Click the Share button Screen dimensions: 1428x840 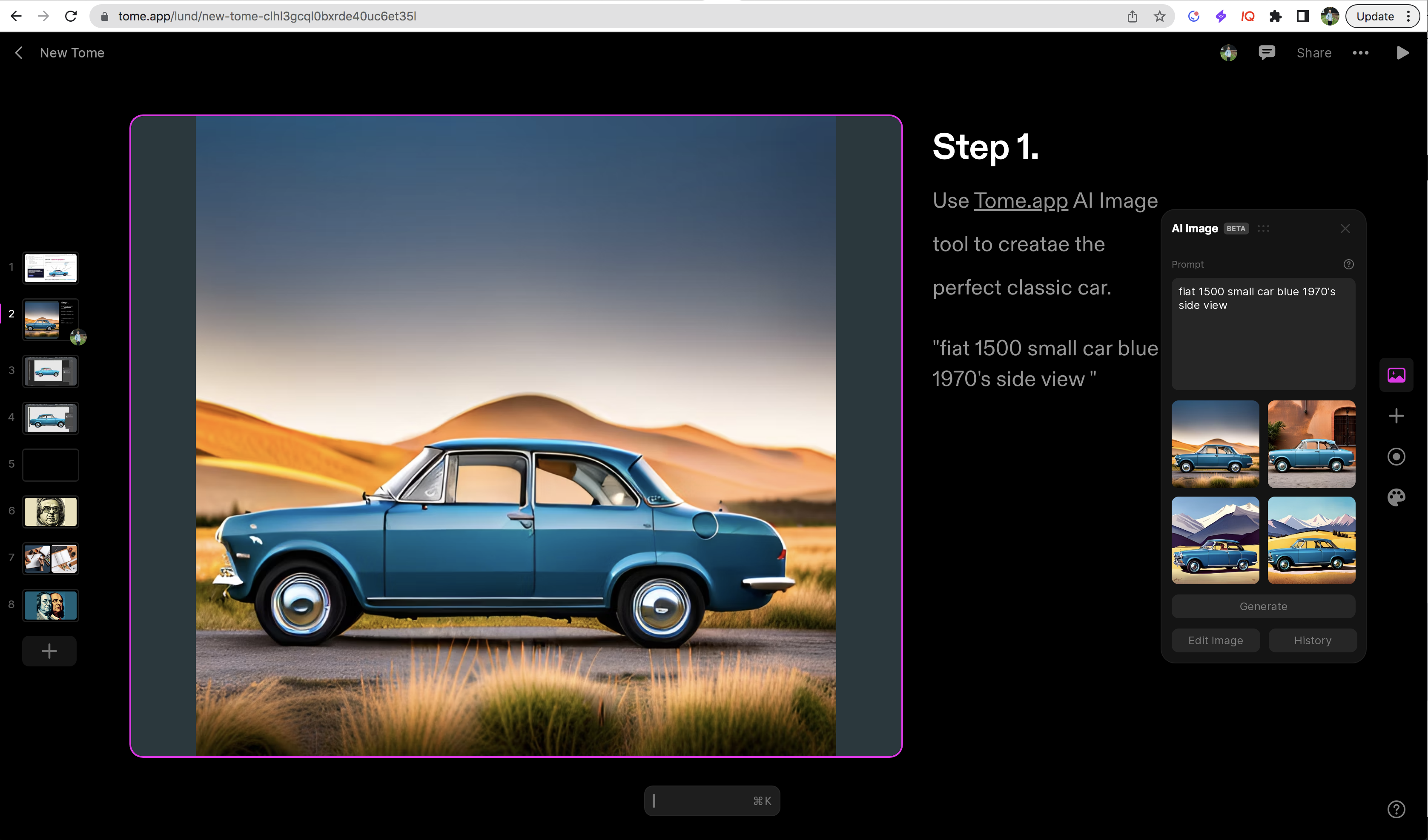1313,53
